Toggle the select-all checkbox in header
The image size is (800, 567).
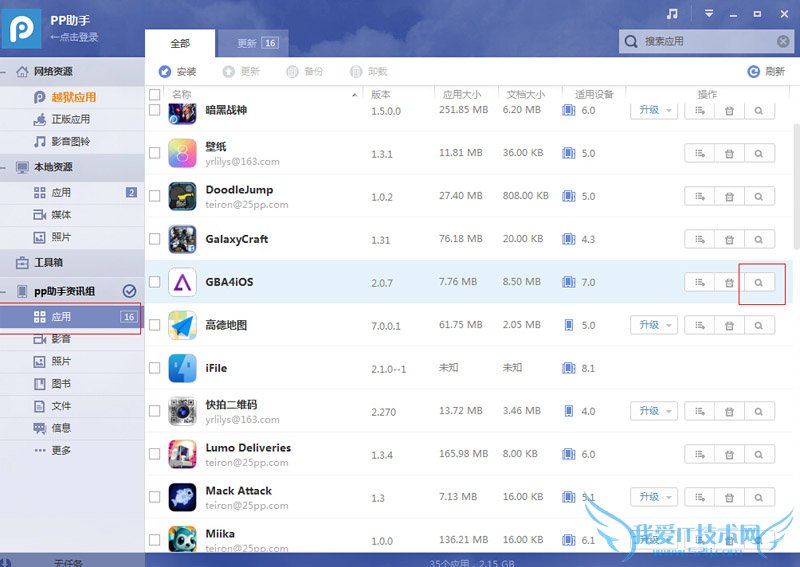tap(155, 94)
